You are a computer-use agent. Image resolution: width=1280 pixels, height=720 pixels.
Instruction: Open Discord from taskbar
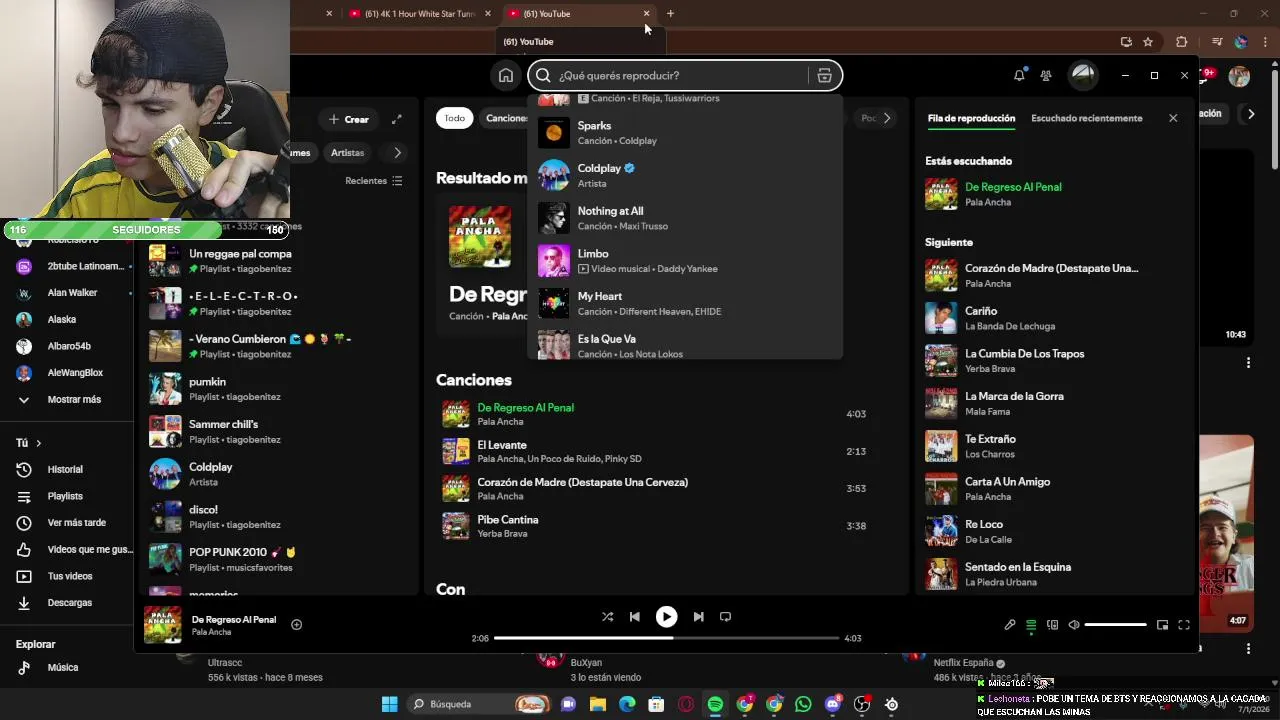coord(833,704)
